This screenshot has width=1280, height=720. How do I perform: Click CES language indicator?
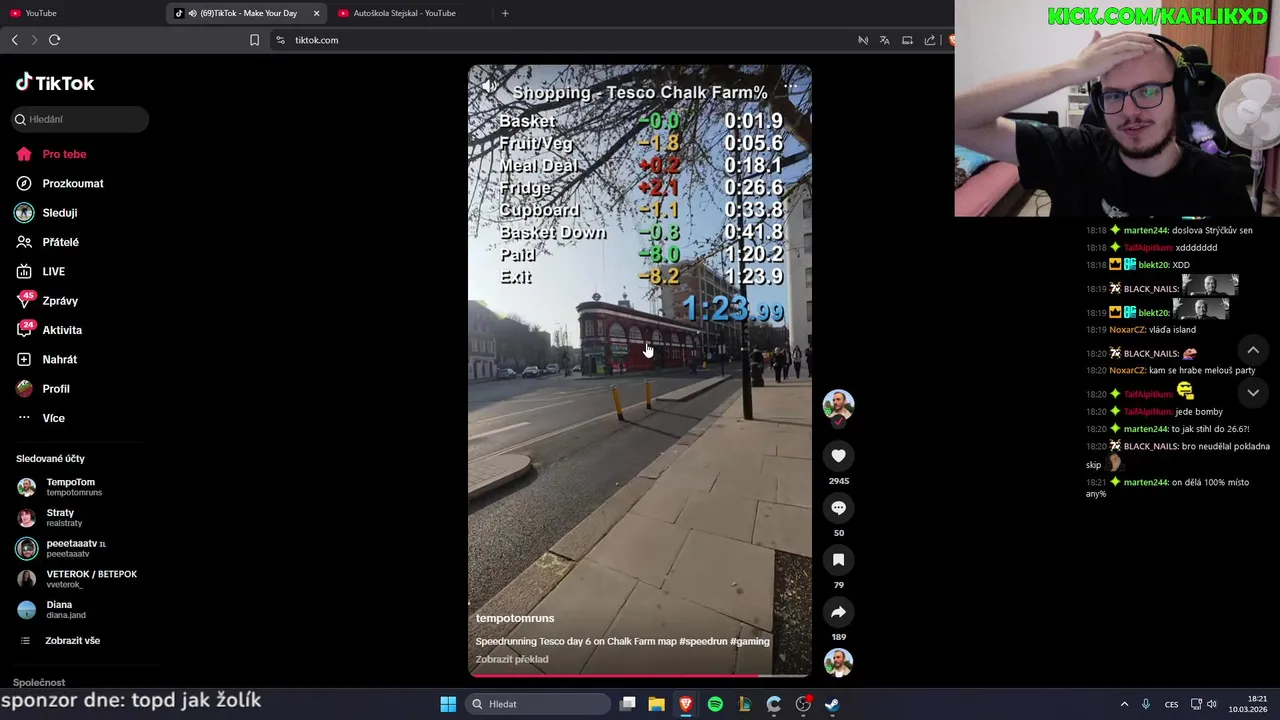click(1171, 704)
